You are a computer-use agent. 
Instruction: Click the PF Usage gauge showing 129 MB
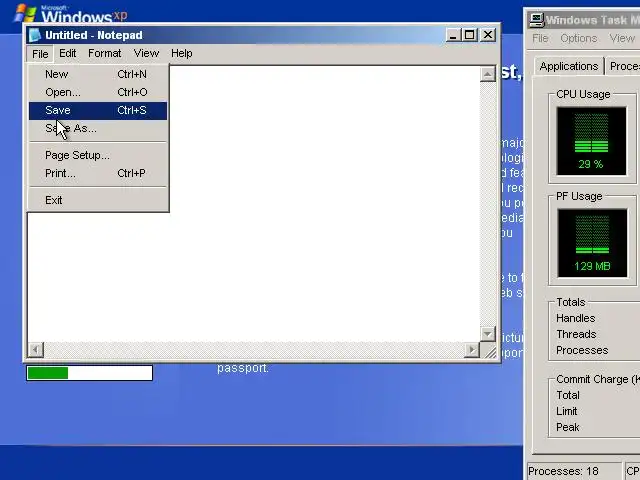coord(592,243)
